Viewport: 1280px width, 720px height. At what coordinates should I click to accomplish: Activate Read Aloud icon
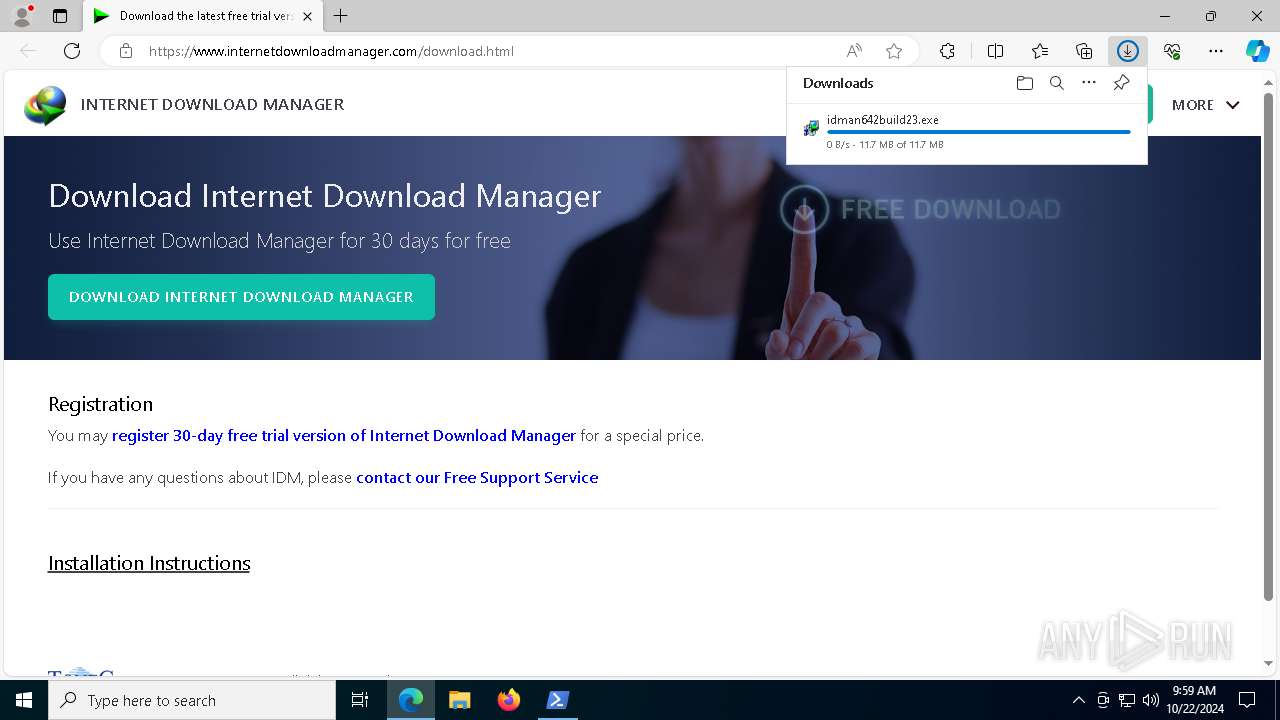point(854,51)
